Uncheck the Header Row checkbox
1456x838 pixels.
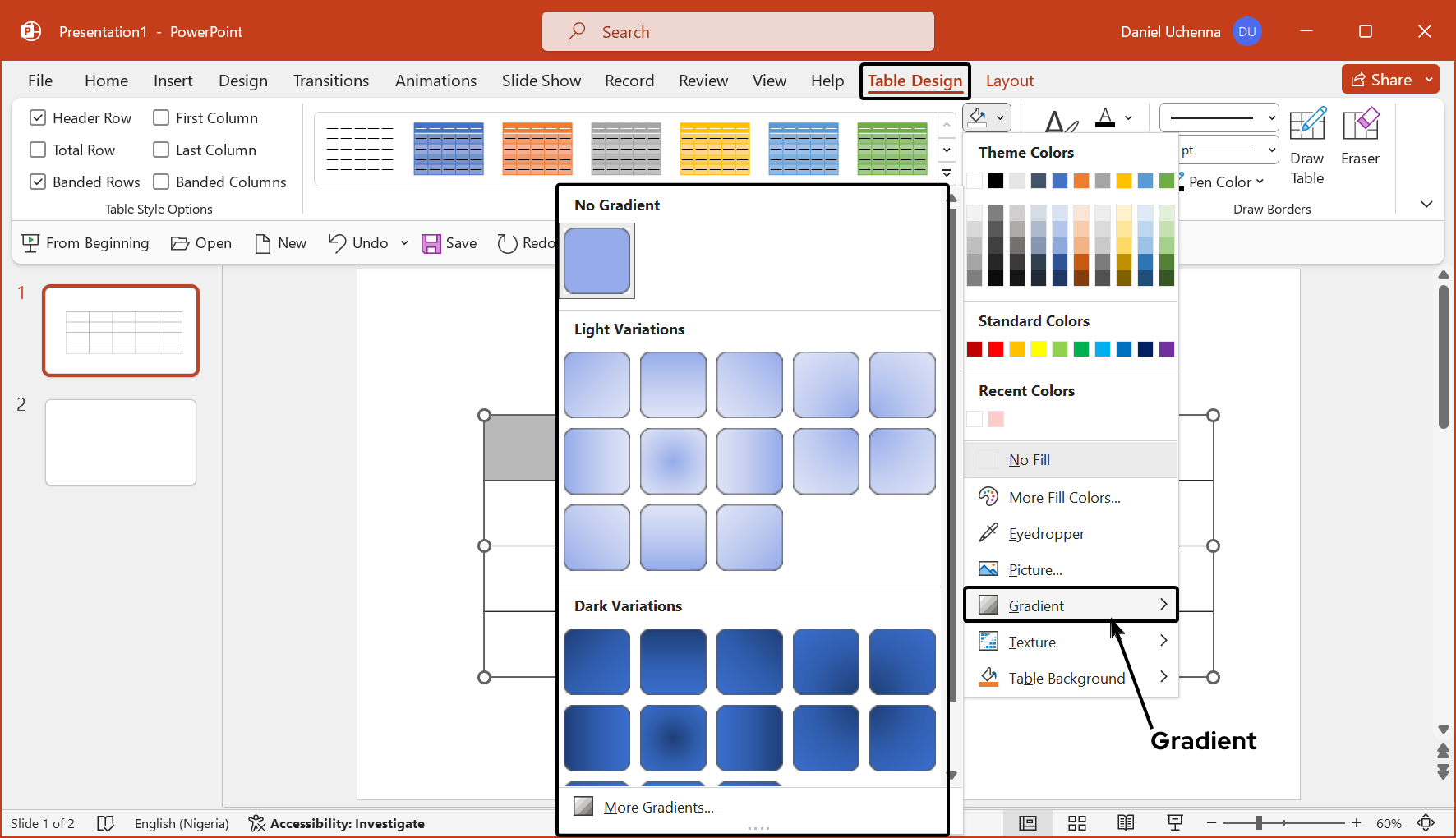coord(38,118)
